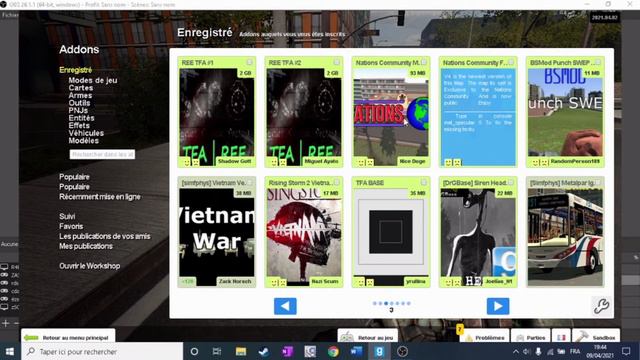Tick the checkbox on Nations Community F... card

(x=511, y=62)
